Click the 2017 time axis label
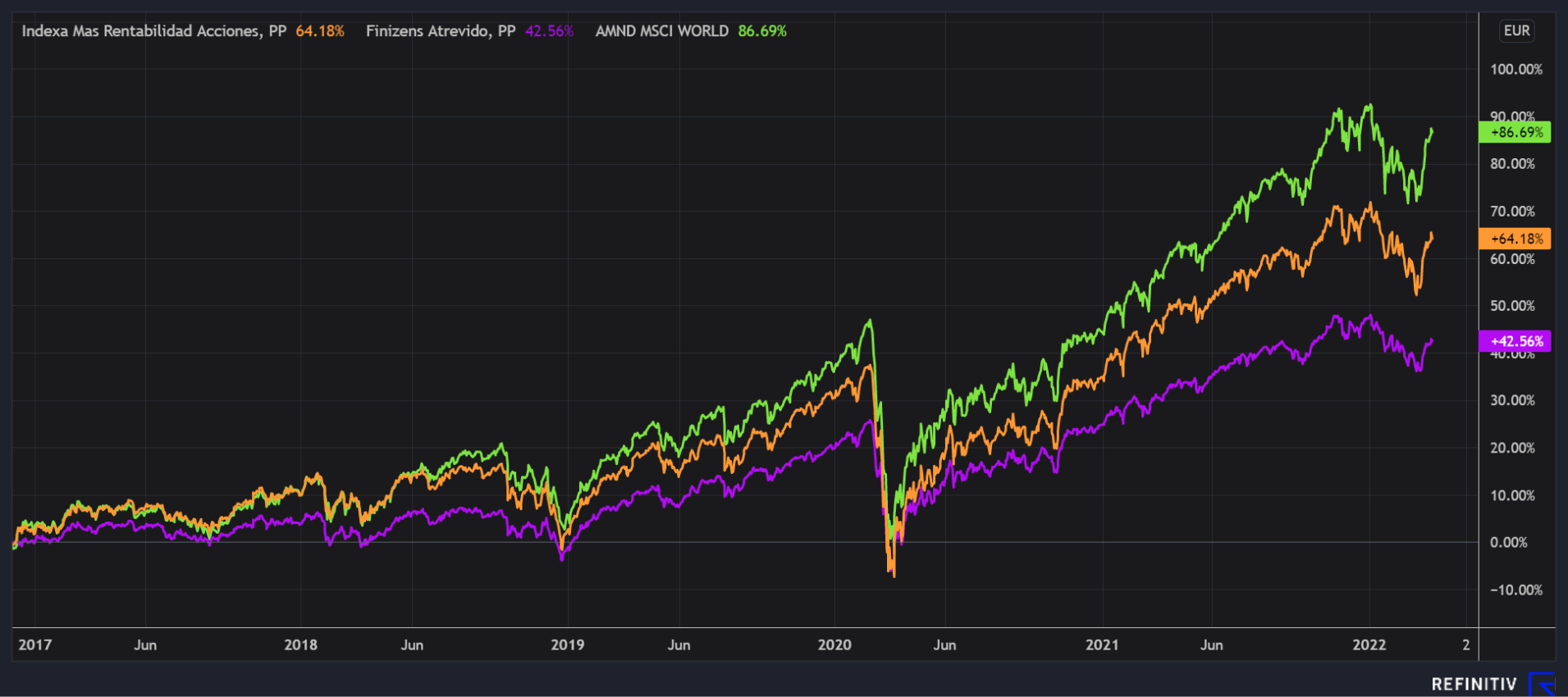The width and height of the screenshot is (1568, 697). (x=34, y=645)
